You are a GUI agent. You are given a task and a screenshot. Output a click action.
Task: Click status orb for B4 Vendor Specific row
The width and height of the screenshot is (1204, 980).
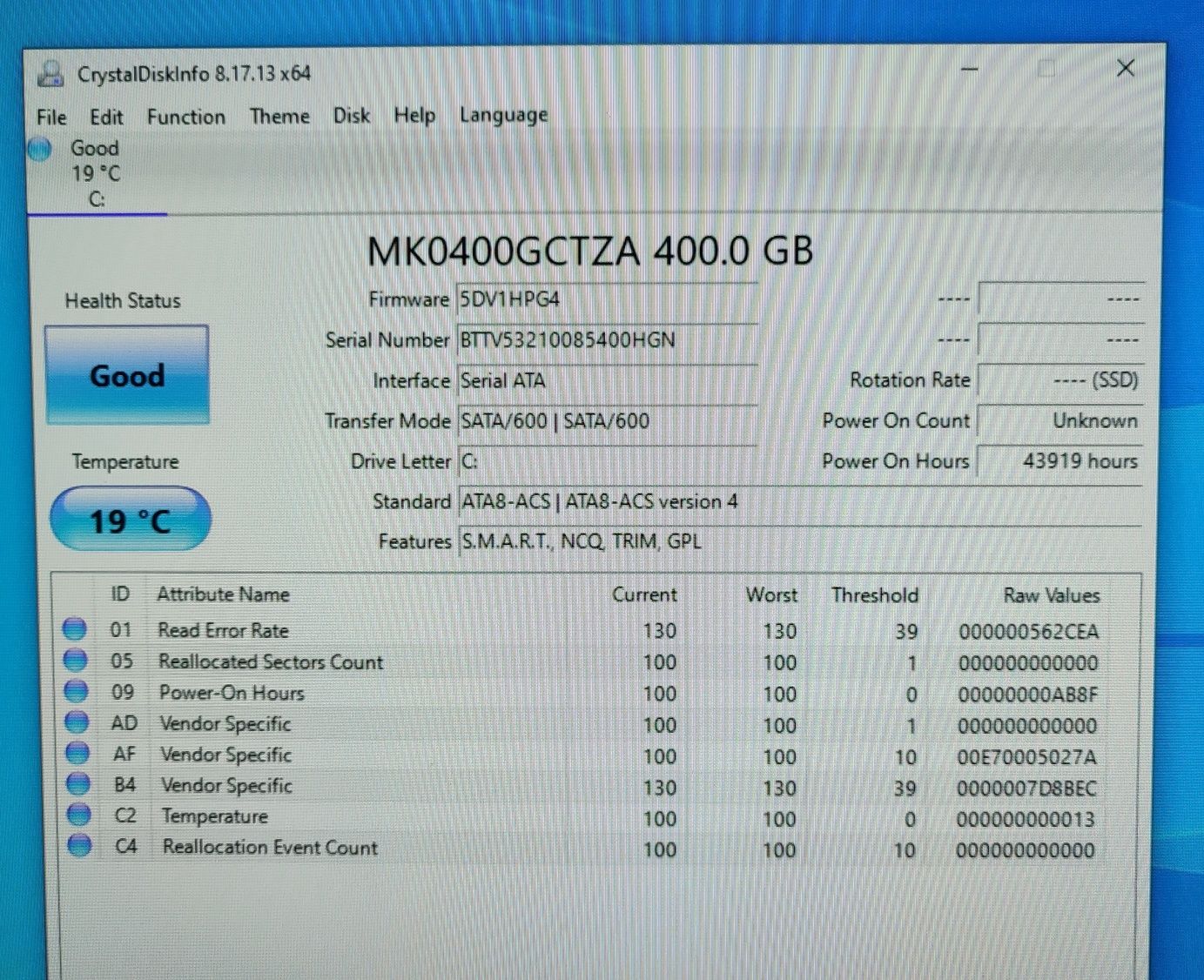click(78, 783)
